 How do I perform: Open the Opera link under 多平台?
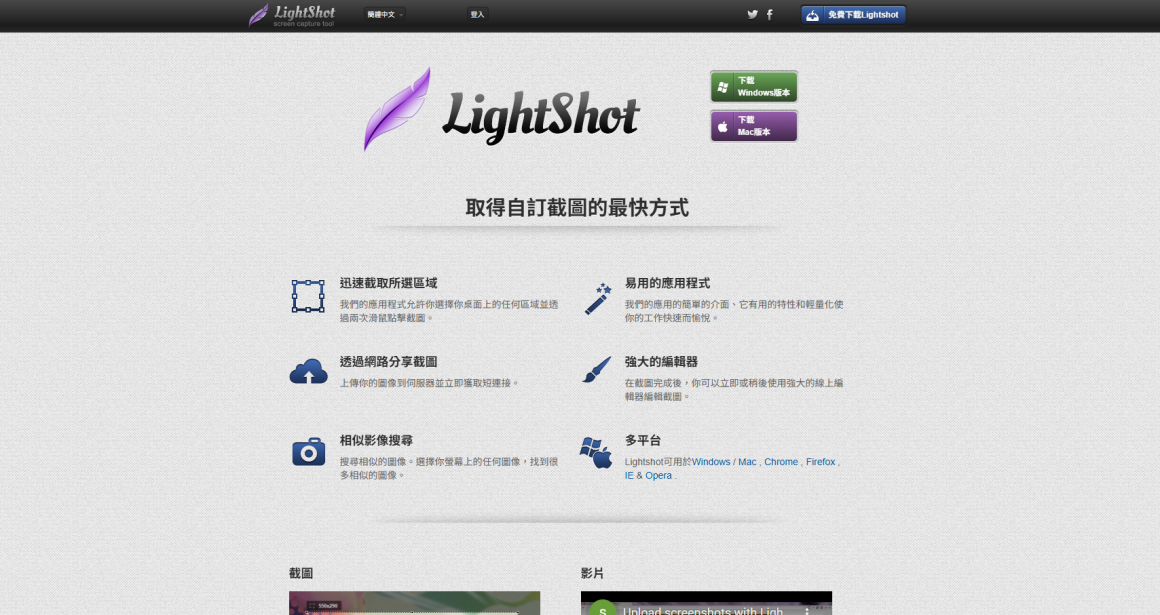tap(658, 476)
